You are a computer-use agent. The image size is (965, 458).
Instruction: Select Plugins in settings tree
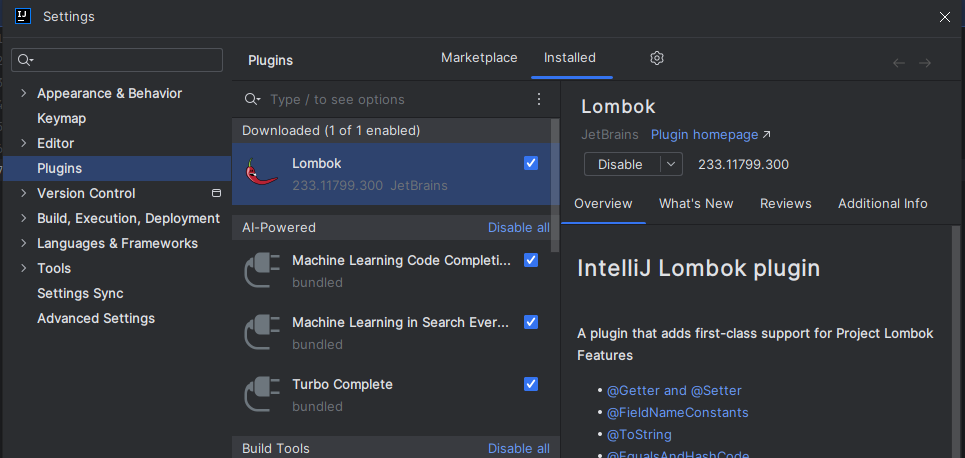[117, 168]
